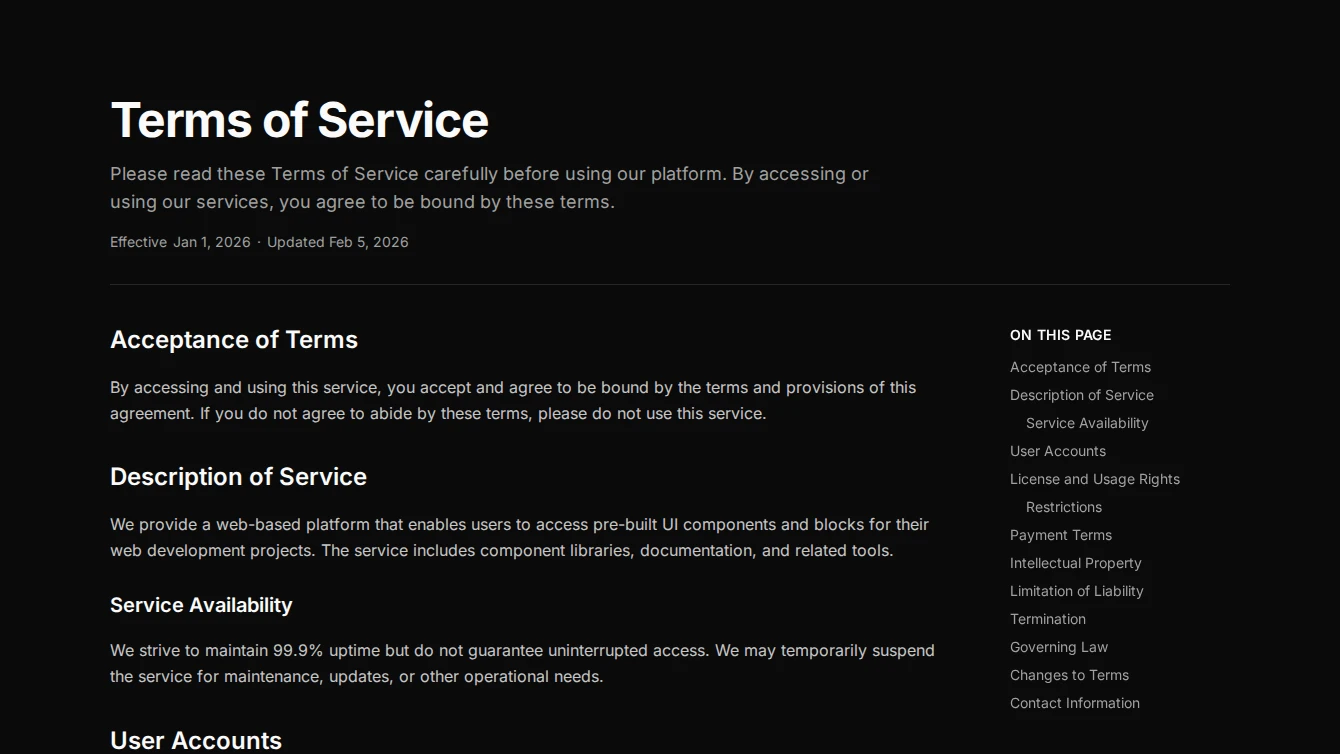Click the Acceptance of Terms section heading
The width and height of the screenshot is (1340, 754).
(x=233, y=340)
